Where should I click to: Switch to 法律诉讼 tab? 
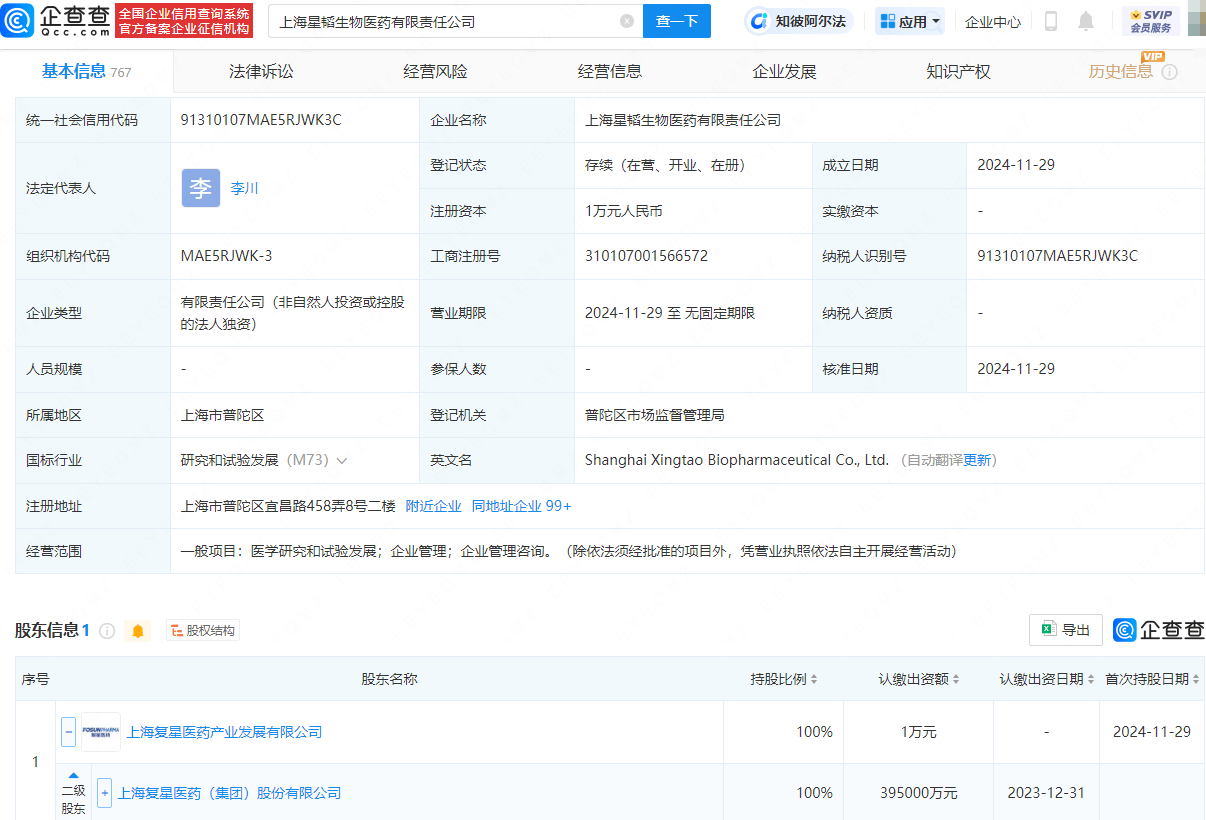click(x=261, y=72)
